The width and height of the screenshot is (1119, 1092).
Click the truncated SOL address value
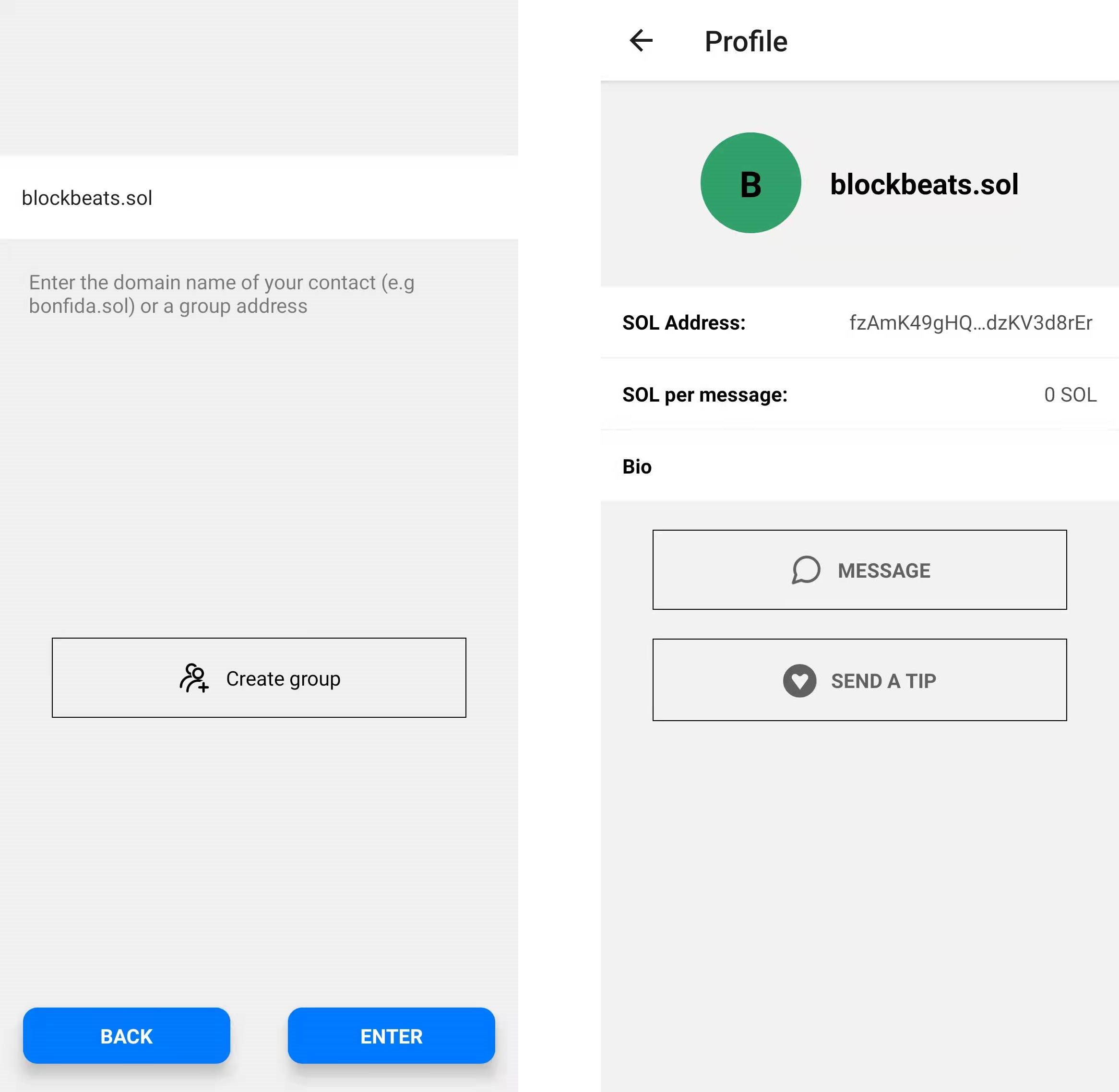[970, 323]
